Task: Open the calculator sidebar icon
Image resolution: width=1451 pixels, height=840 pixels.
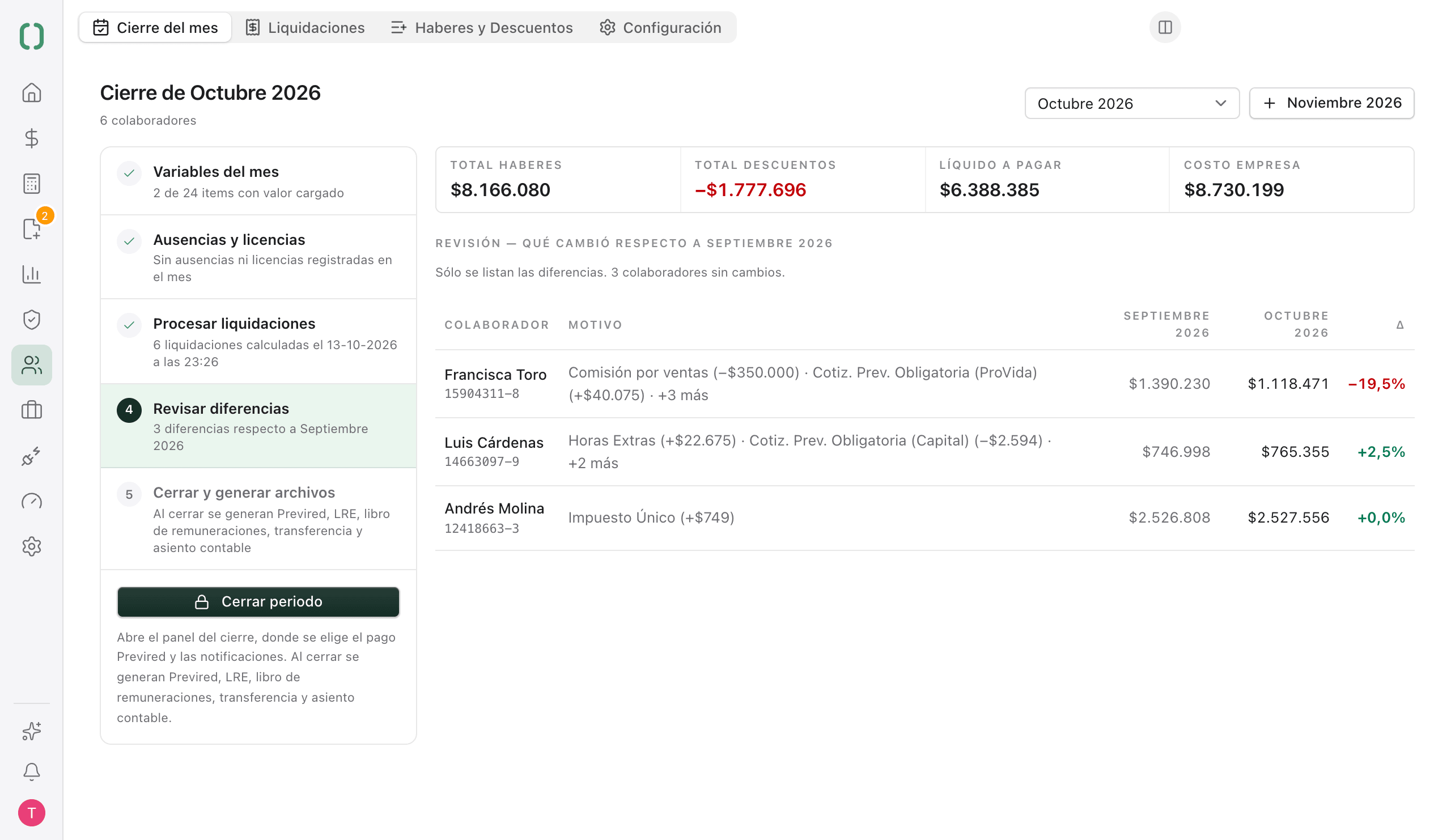Action: (32, 184)
